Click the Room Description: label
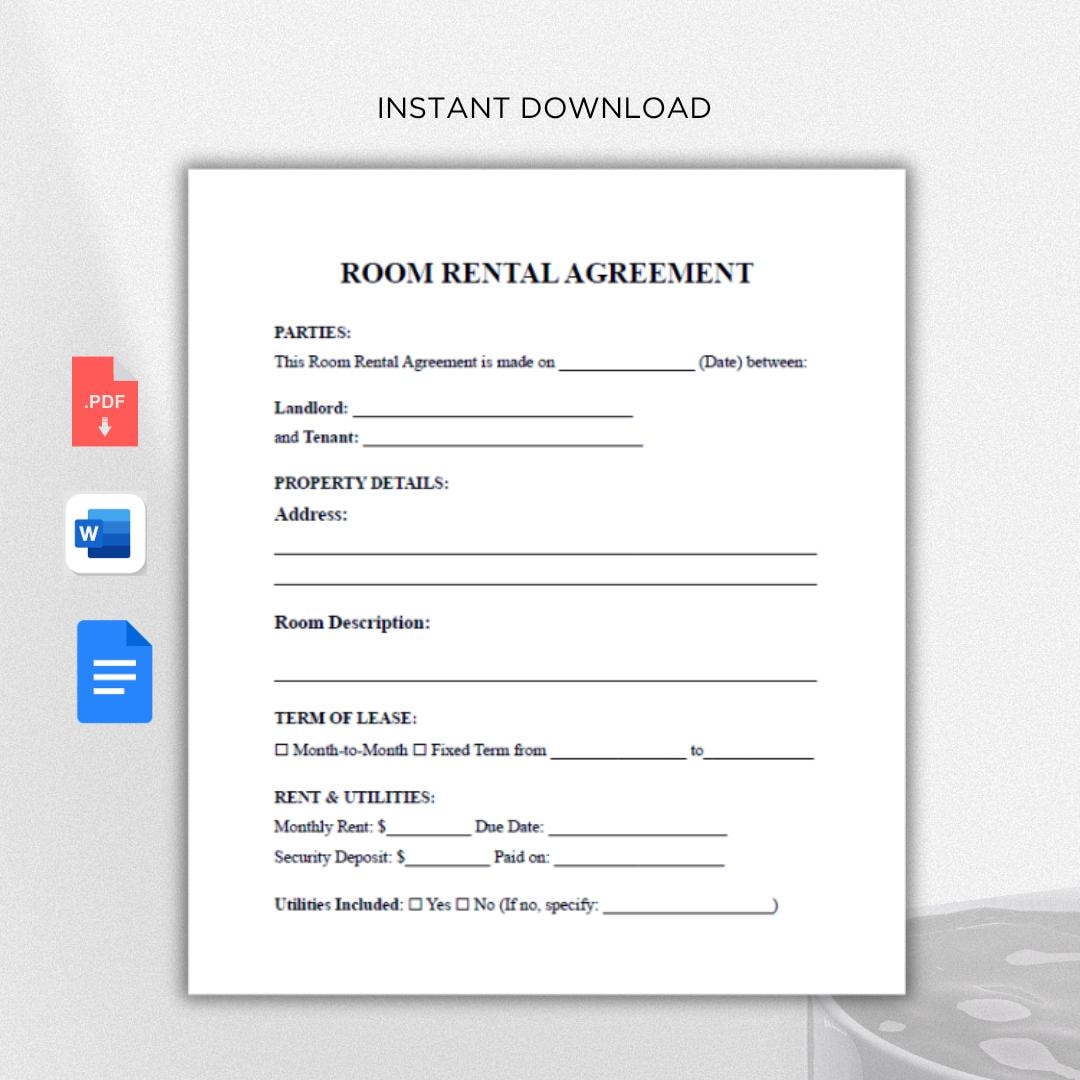1080x1080 pixels. click(352, 623)
